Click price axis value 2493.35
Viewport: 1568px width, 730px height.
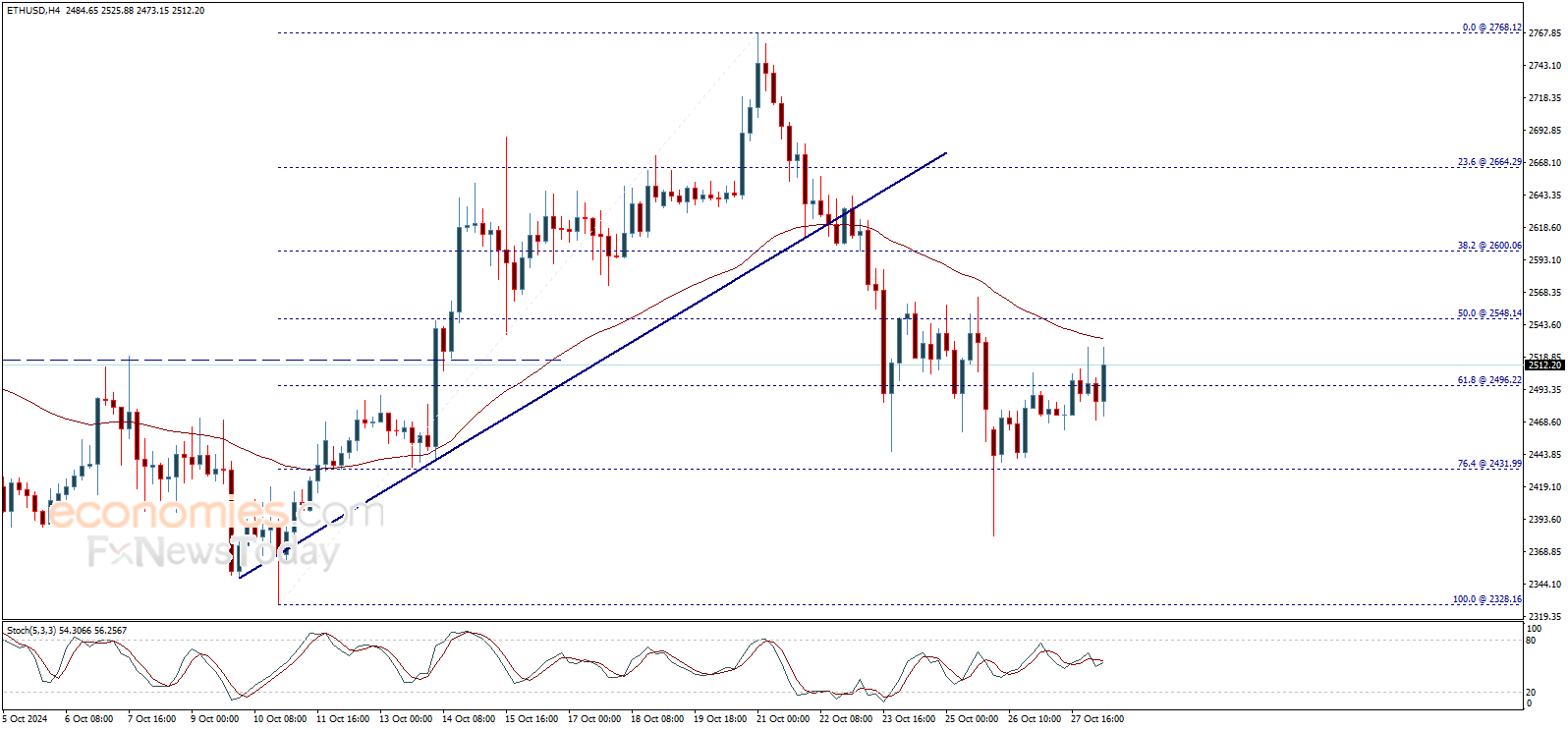point(1544,390)
